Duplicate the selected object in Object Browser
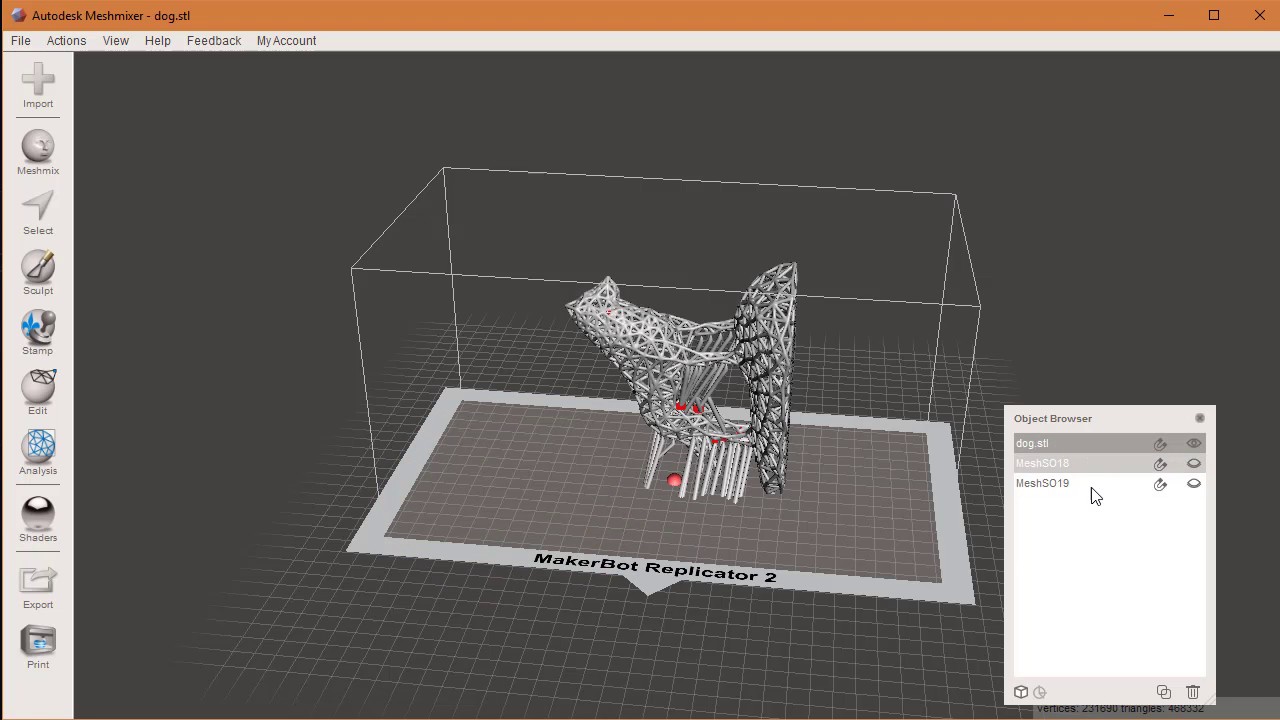Screen dimensions: 1280x720 click(x=1164, y=692)
